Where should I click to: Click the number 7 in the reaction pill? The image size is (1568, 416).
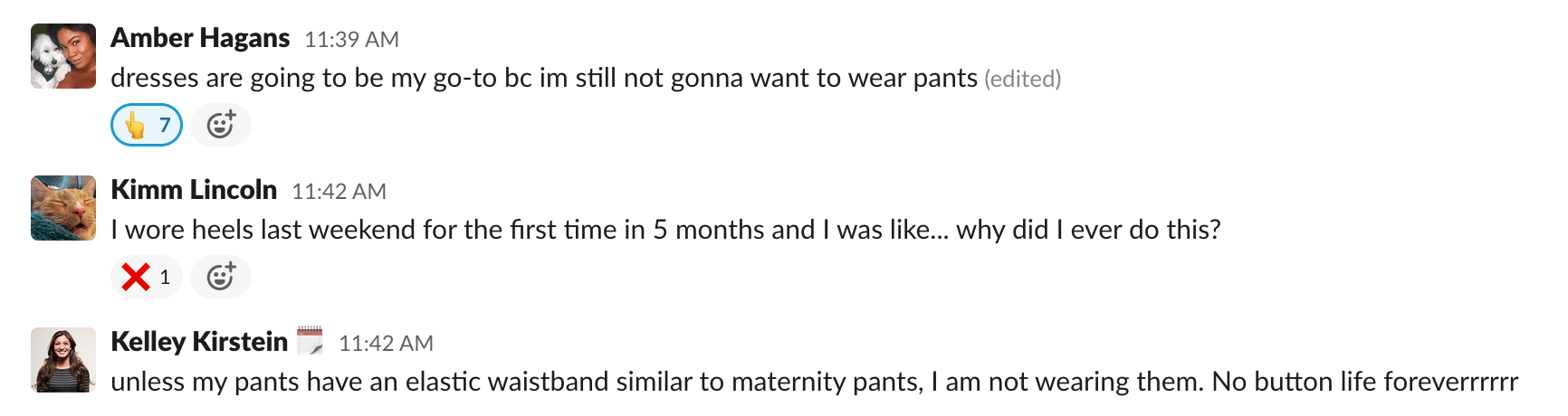click(165, 125)
